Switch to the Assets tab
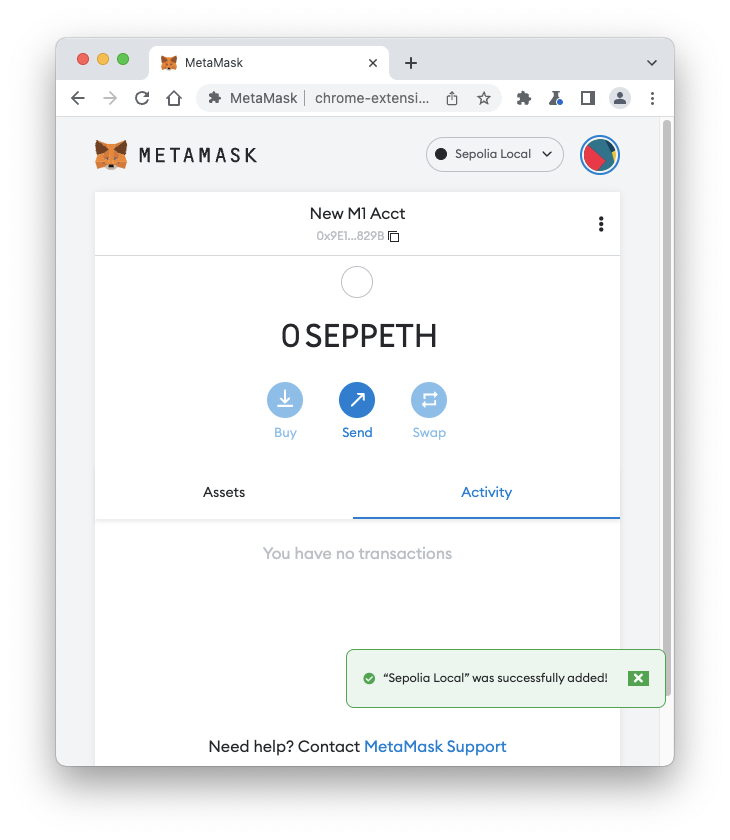 224,492
